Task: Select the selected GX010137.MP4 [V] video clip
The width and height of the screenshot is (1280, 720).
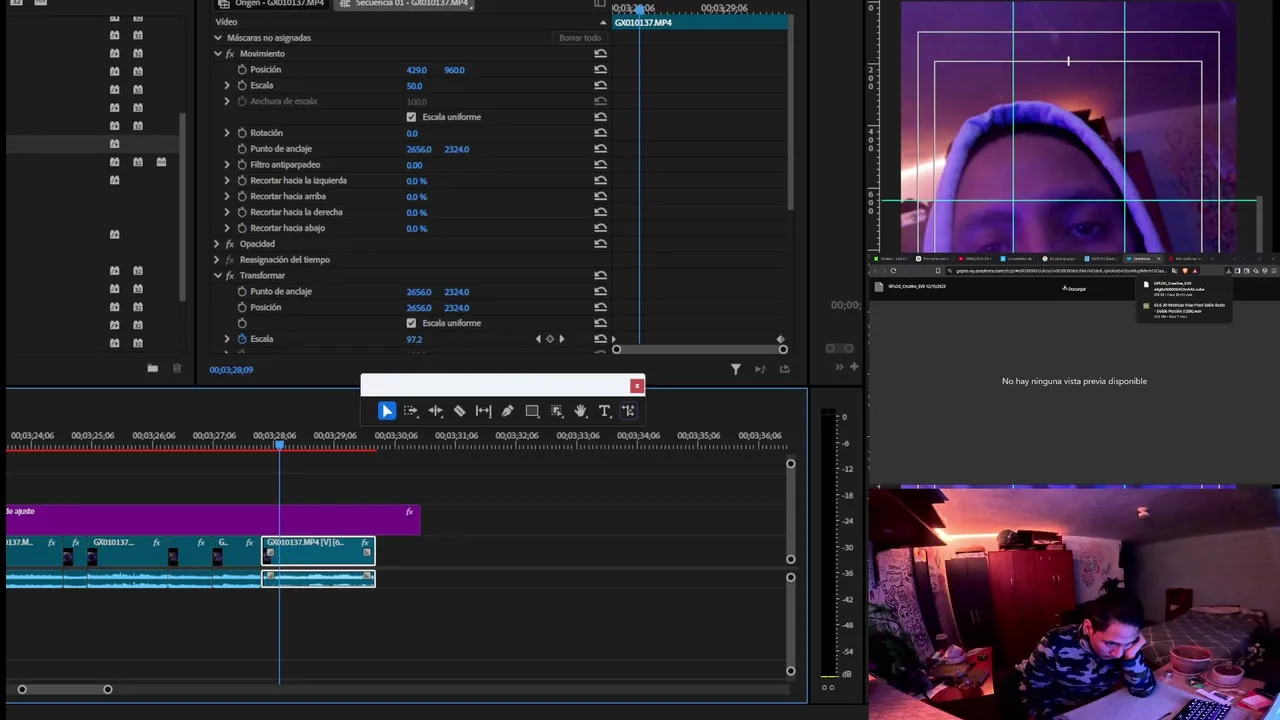Action: point(318,550)
